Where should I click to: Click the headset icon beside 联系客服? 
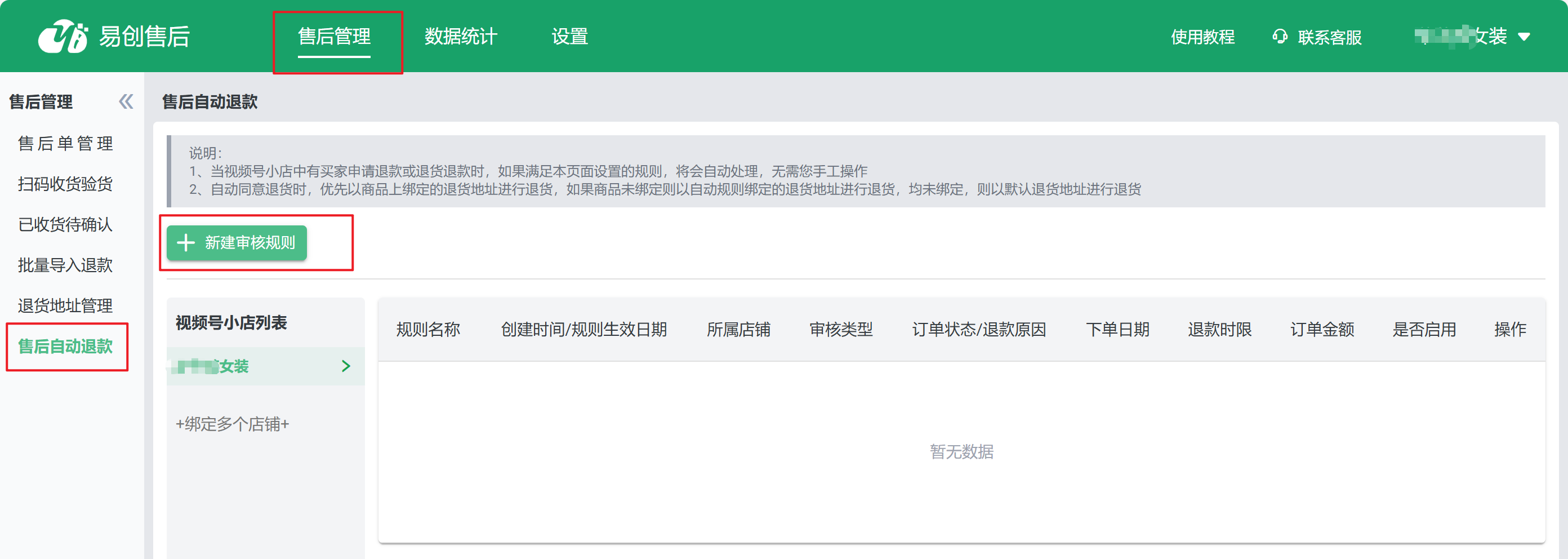[x=1280, y=37]
